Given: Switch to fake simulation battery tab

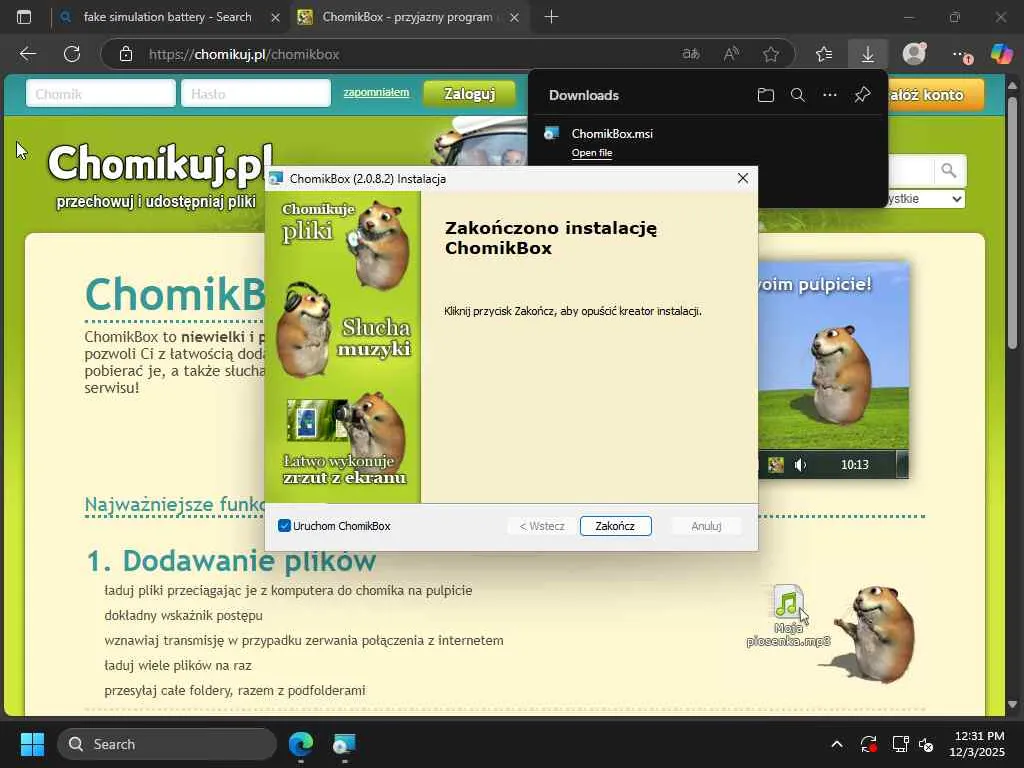Looking at the screenshot, I should [167, 17].
